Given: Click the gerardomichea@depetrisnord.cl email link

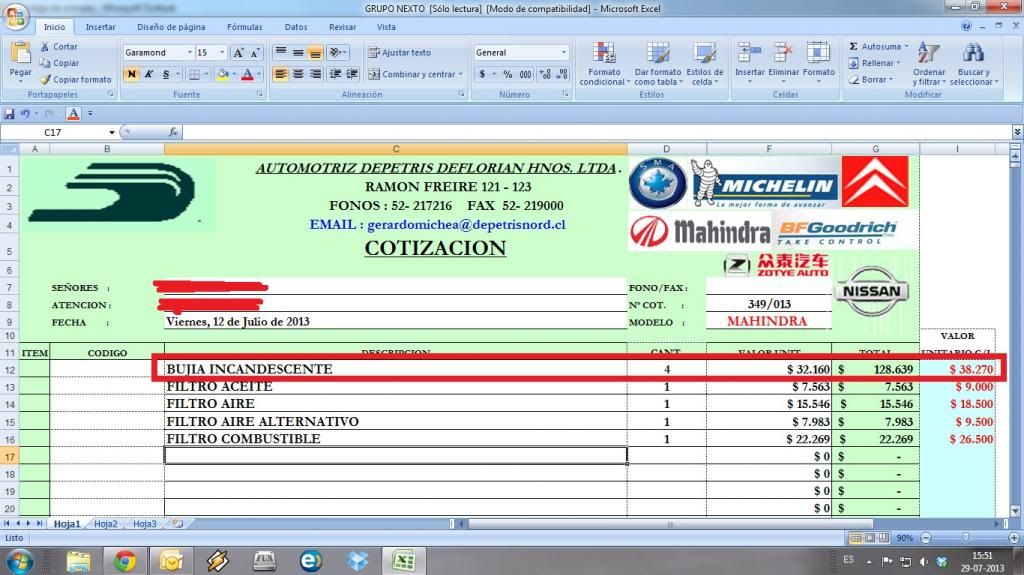Looking at the screenshot, I should 466,224.
